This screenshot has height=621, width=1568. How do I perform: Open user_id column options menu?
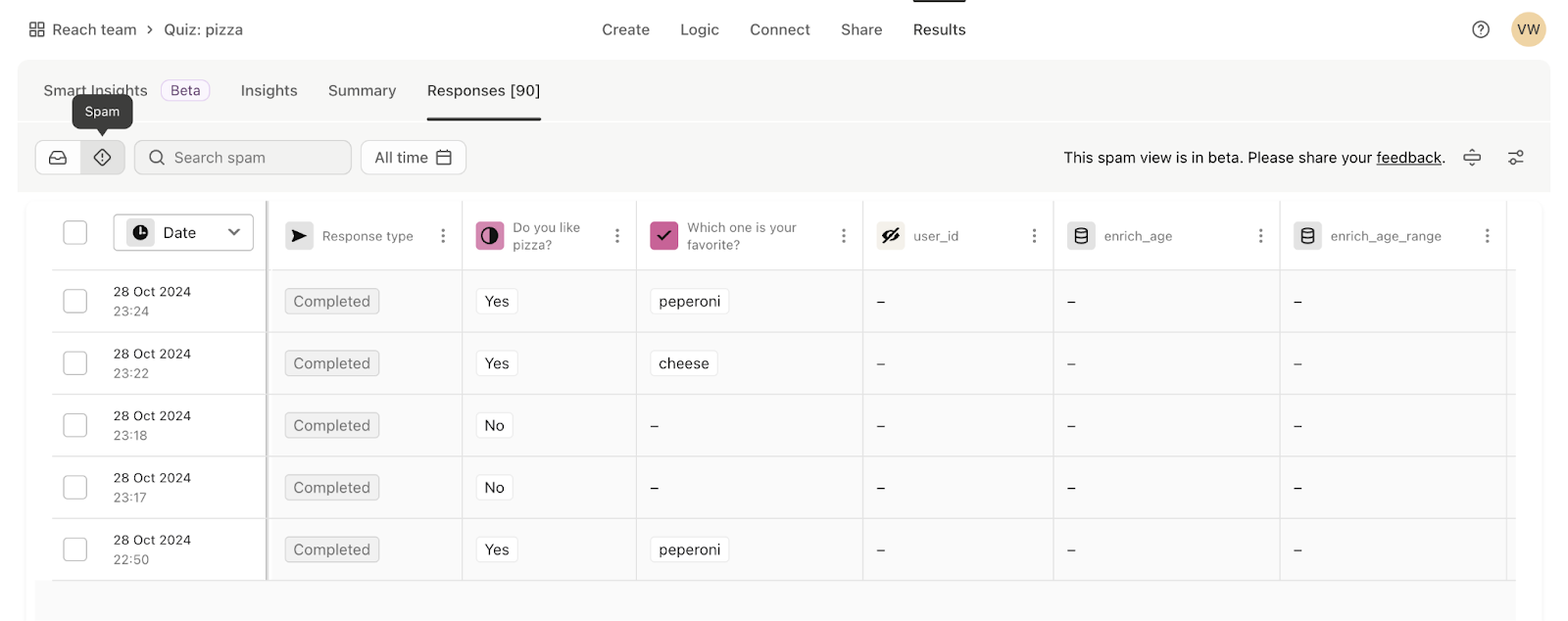coord(1034,236)
